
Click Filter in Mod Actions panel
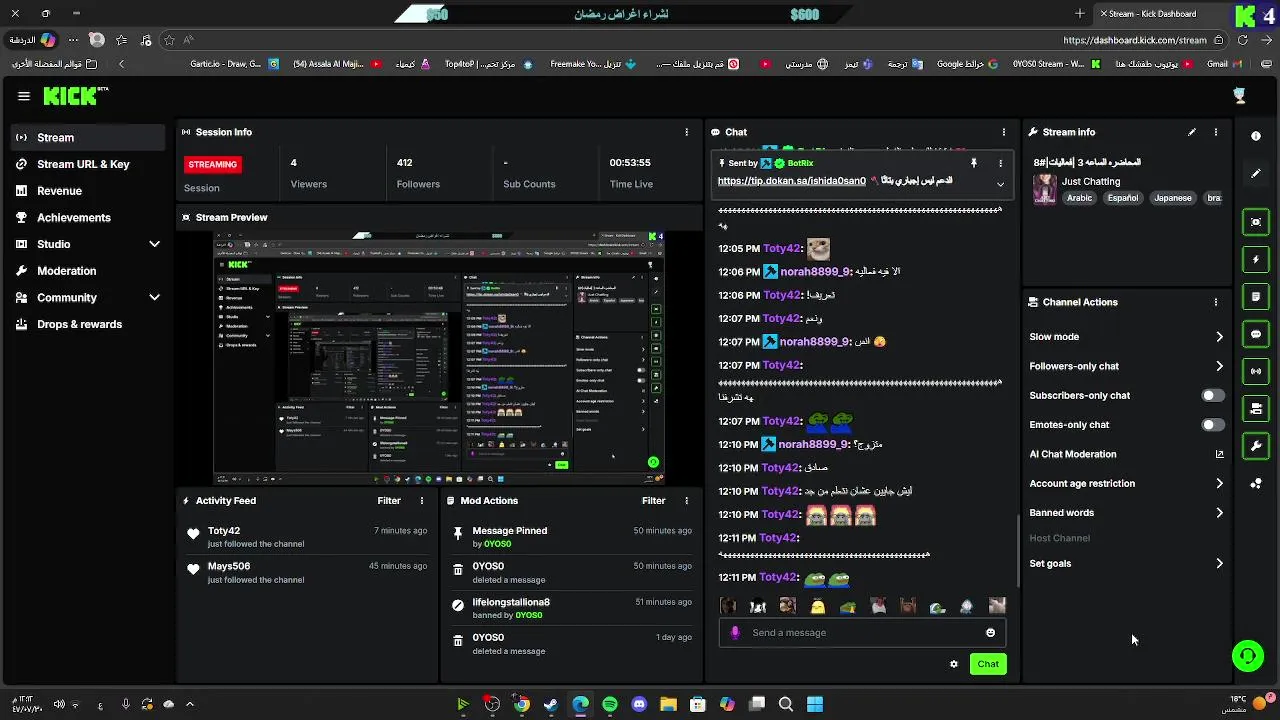[x=653, y=501]
